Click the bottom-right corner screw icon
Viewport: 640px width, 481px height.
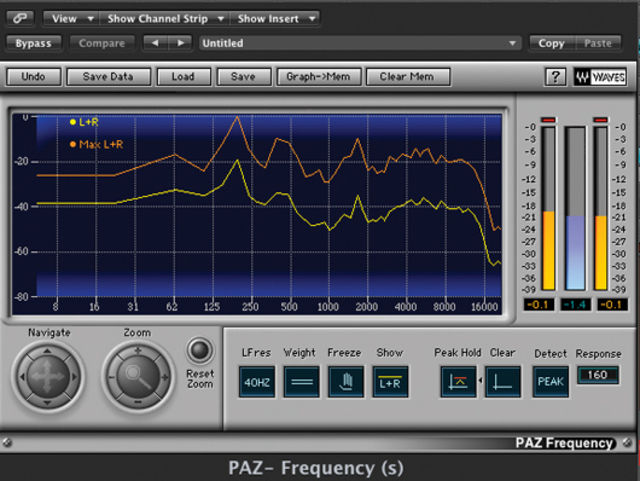(628, 442)
